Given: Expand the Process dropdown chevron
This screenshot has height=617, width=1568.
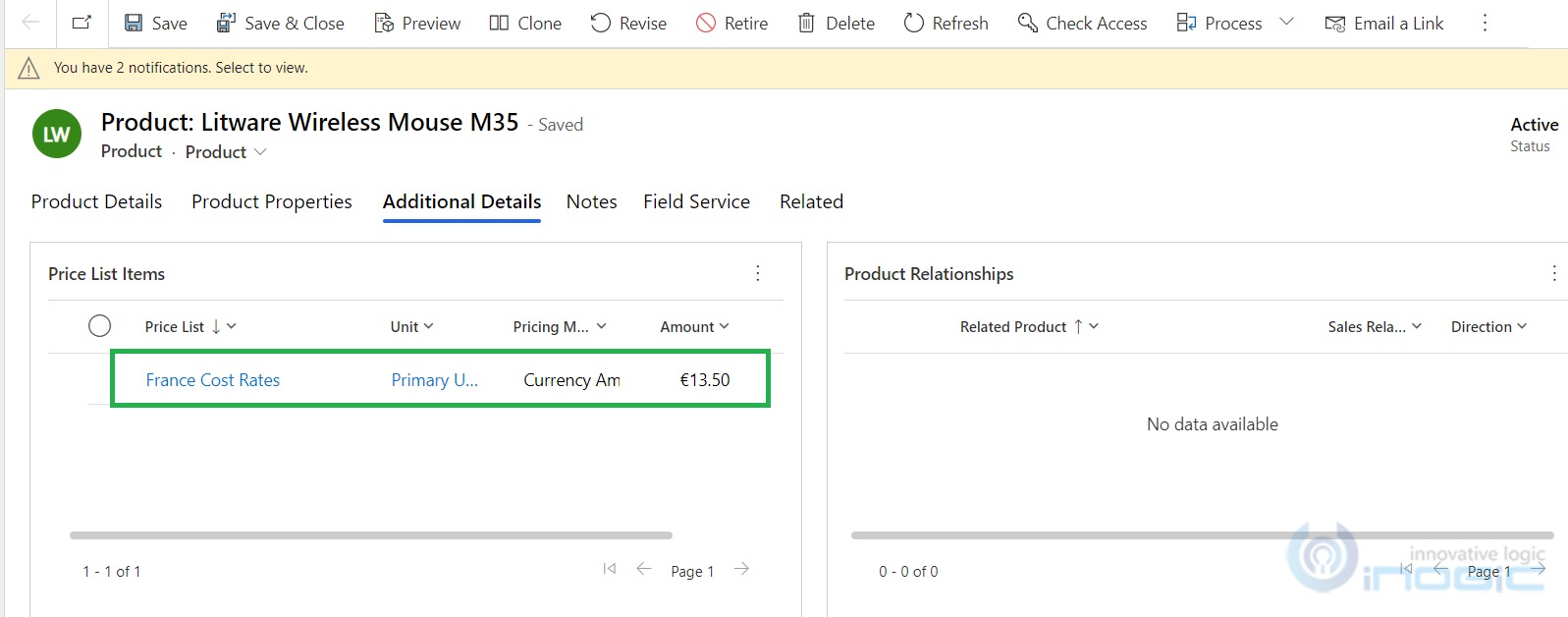Looking at the screenshot, I should [1286, 22].
